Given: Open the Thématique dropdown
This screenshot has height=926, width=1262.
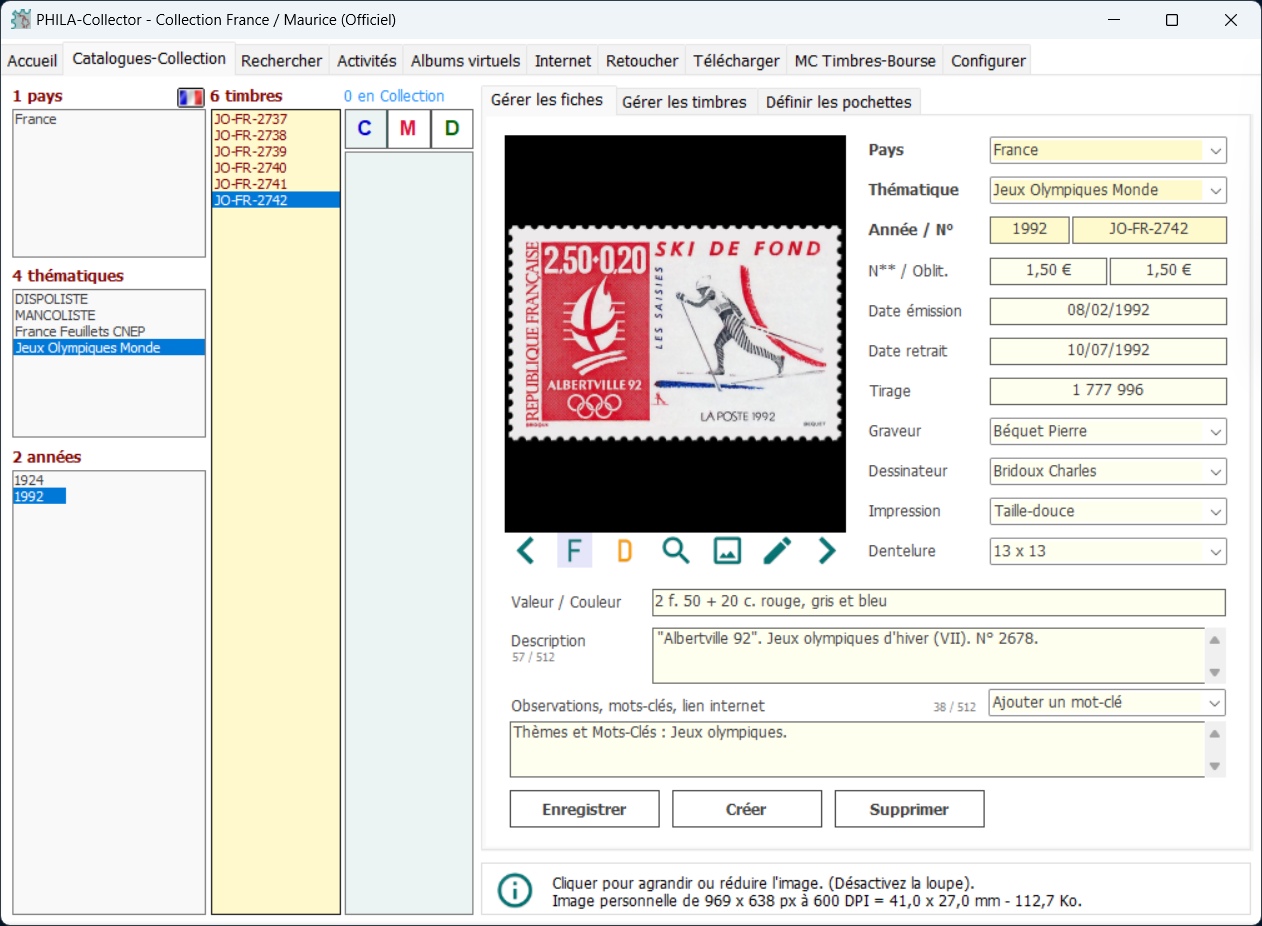Looking at the screenshot, I should (1108, 190).
